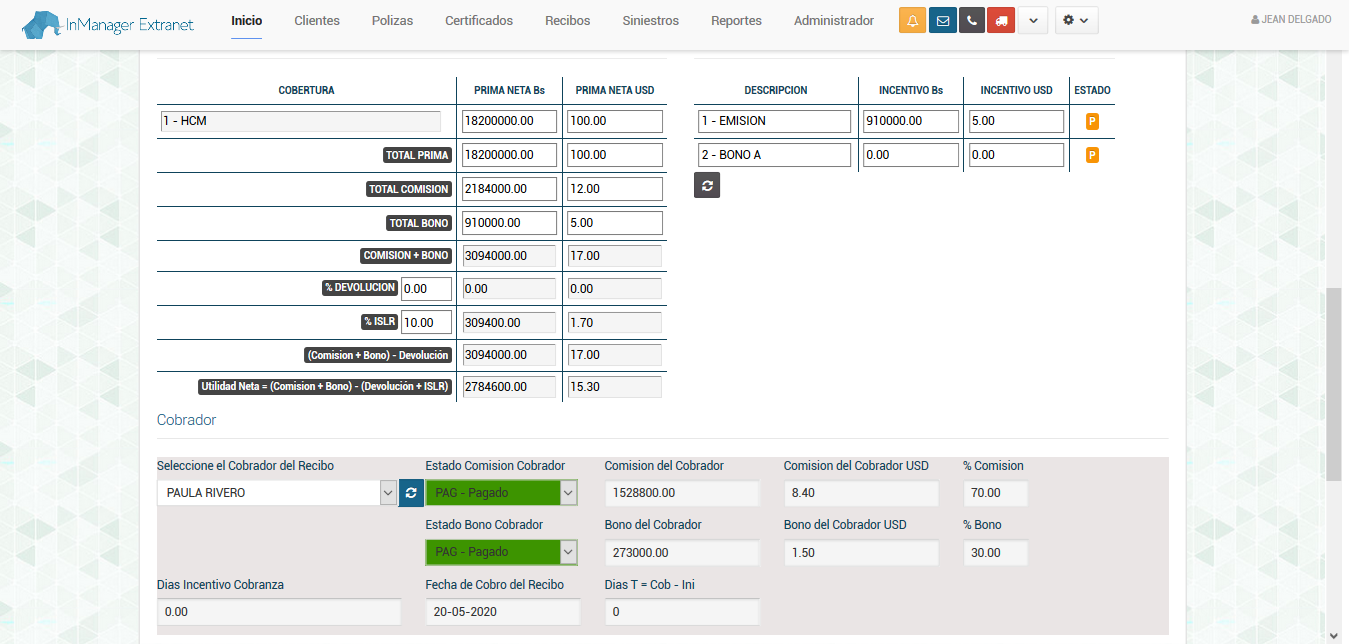The image size is (1349, 644).
Task: Open the settings gear dropdown
Action: pyautogui.click(x=1076, y=21)
